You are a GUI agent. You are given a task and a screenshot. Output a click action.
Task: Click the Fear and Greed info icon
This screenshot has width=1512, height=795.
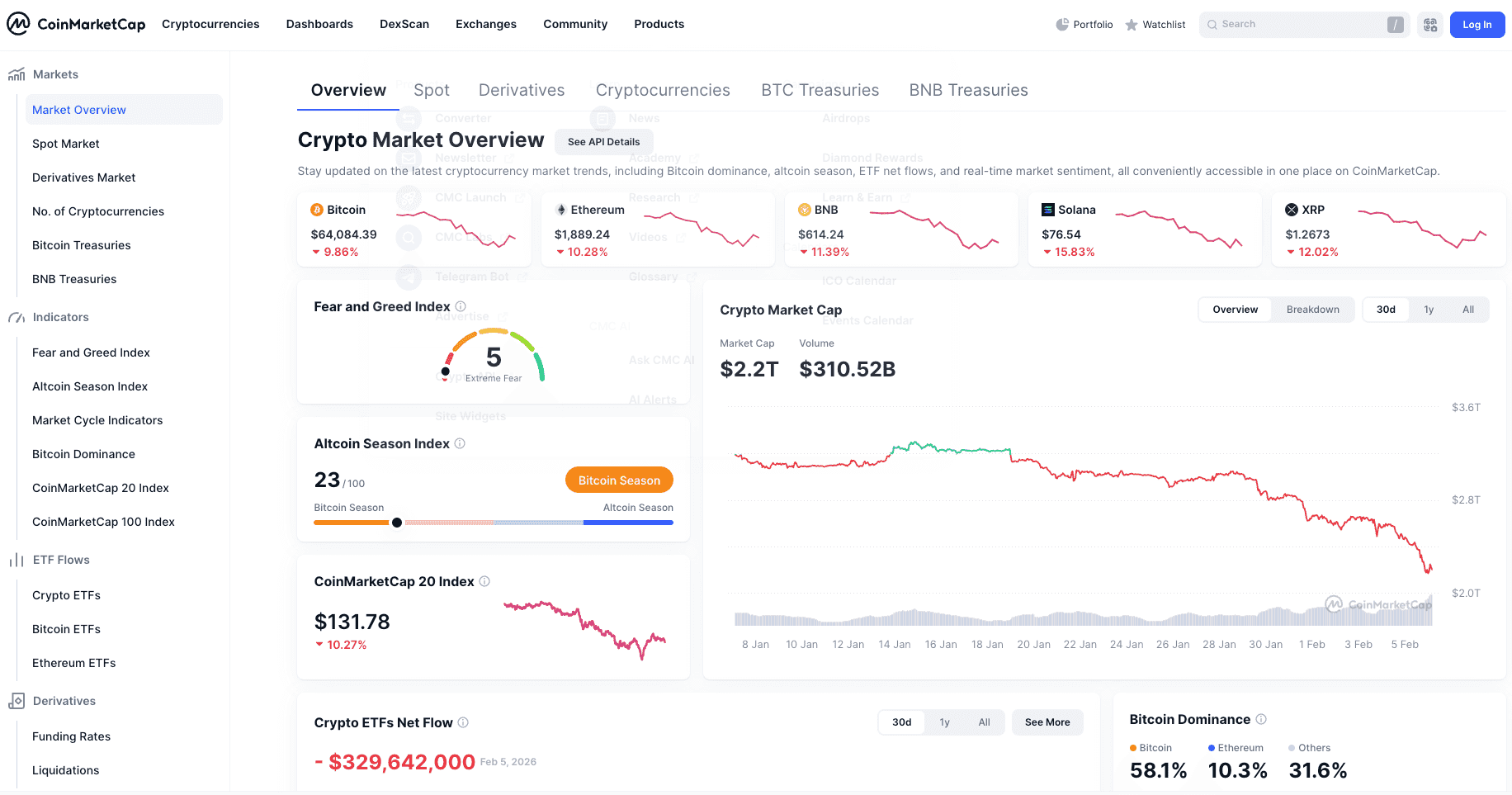(461, 306)
